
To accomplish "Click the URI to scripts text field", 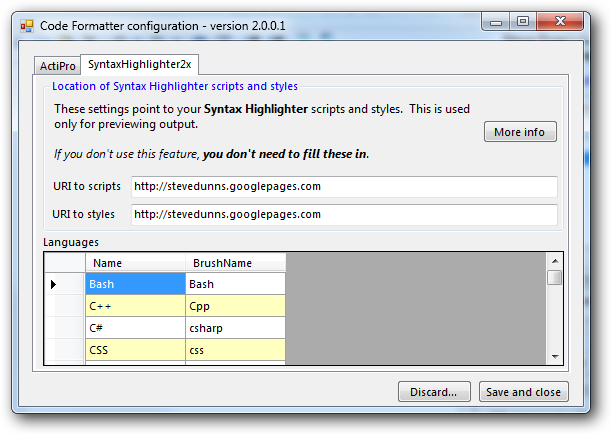I will (x=344, y=187).
